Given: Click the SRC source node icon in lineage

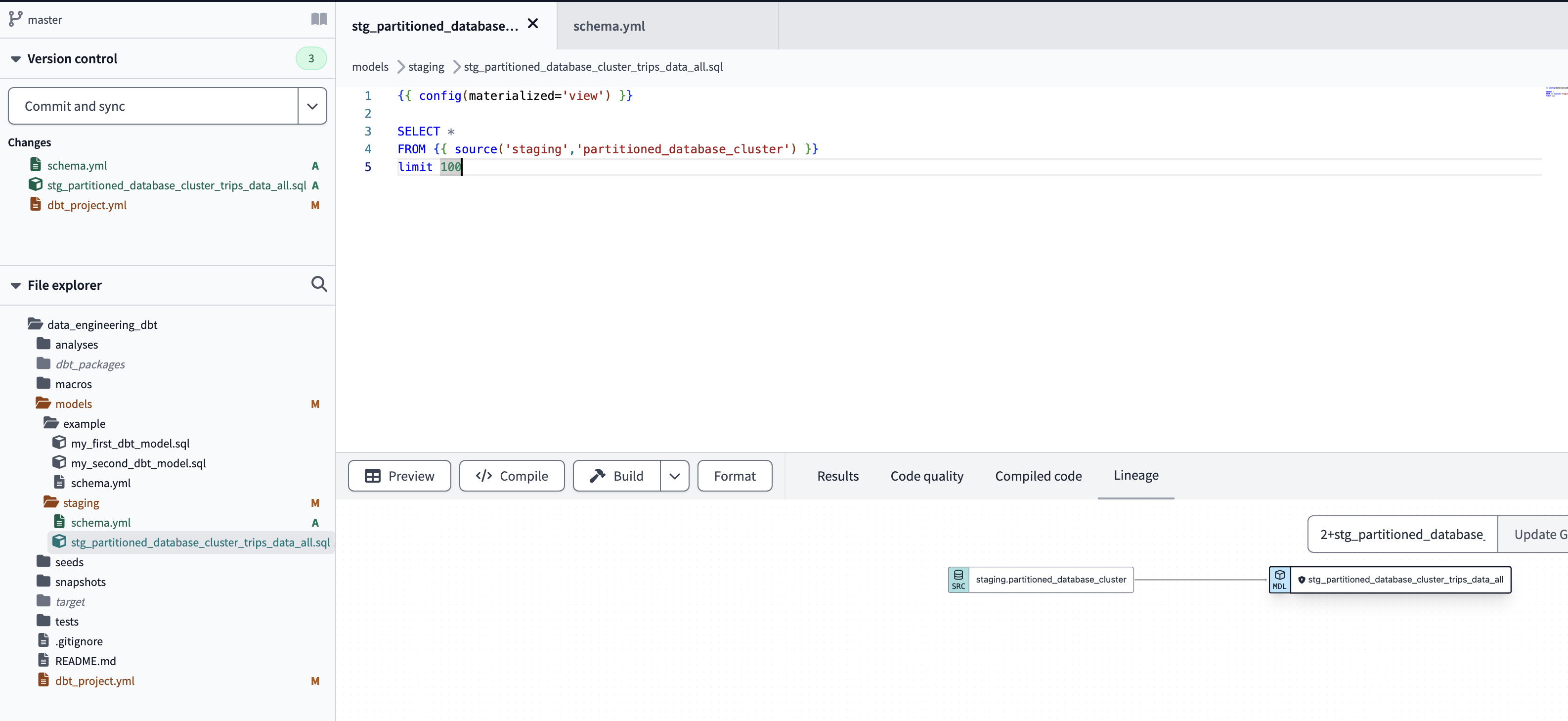Looking at the screenshot, I should click(x=958, y=580).
